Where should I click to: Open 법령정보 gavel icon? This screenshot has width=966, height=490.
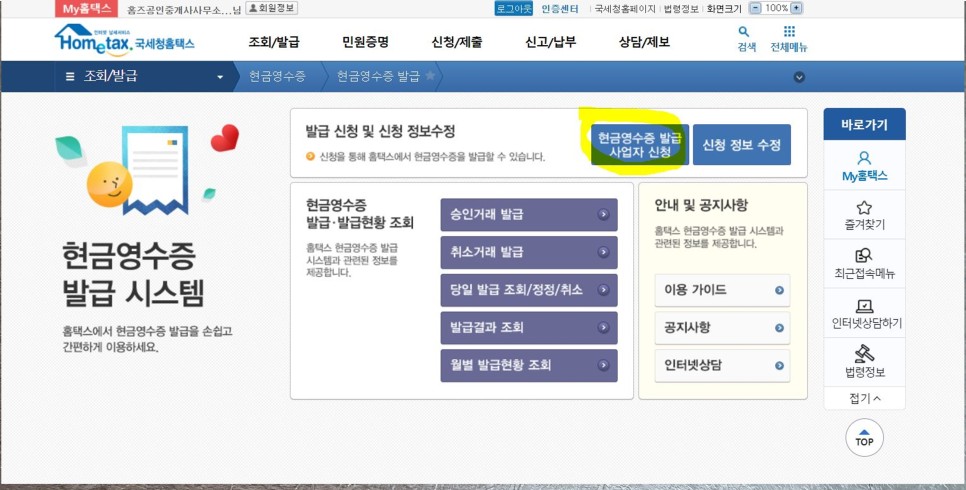[x=864, y=353]
